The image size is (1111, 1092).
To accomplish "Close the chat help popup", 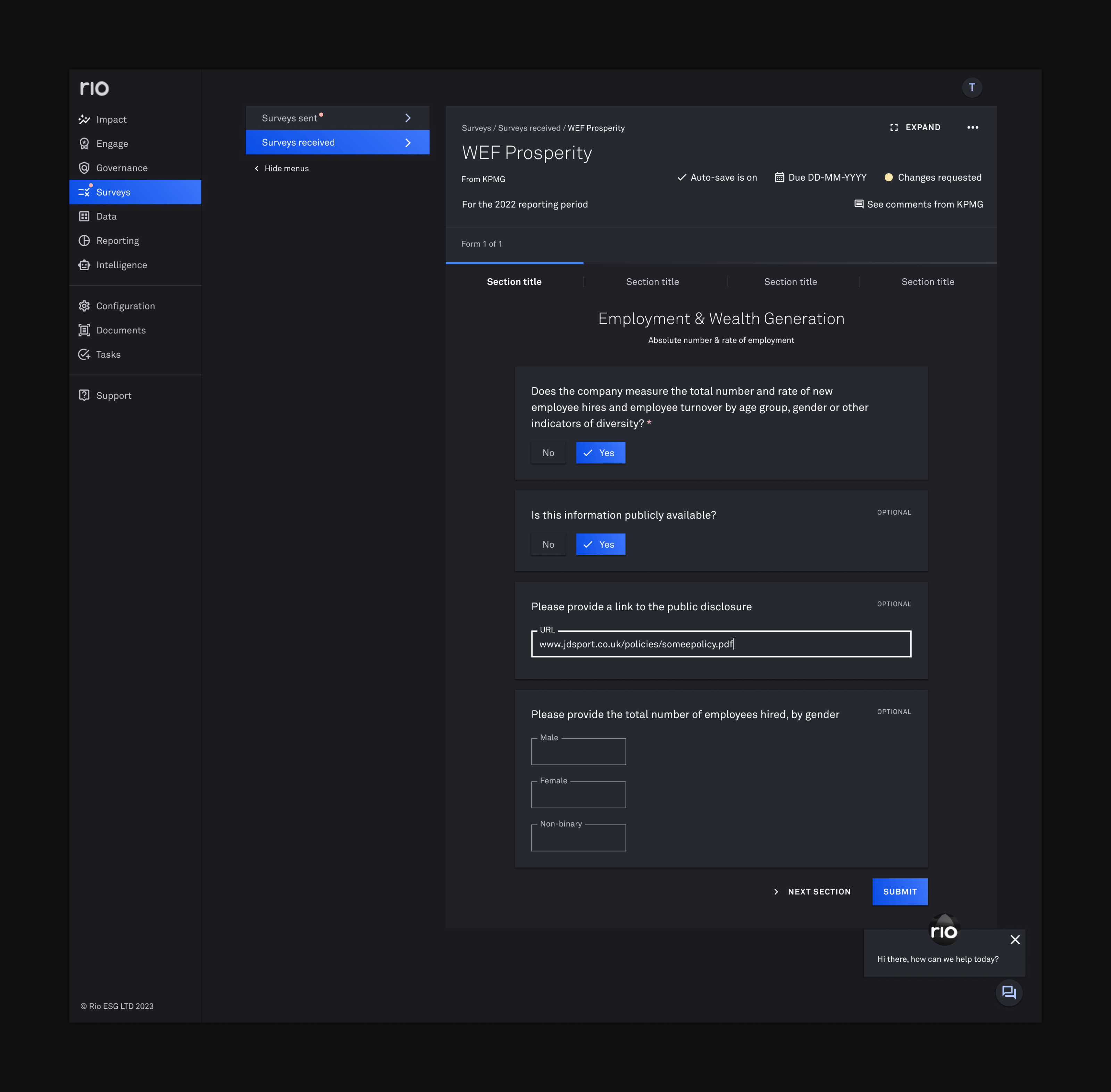I will pos(1015,940).
